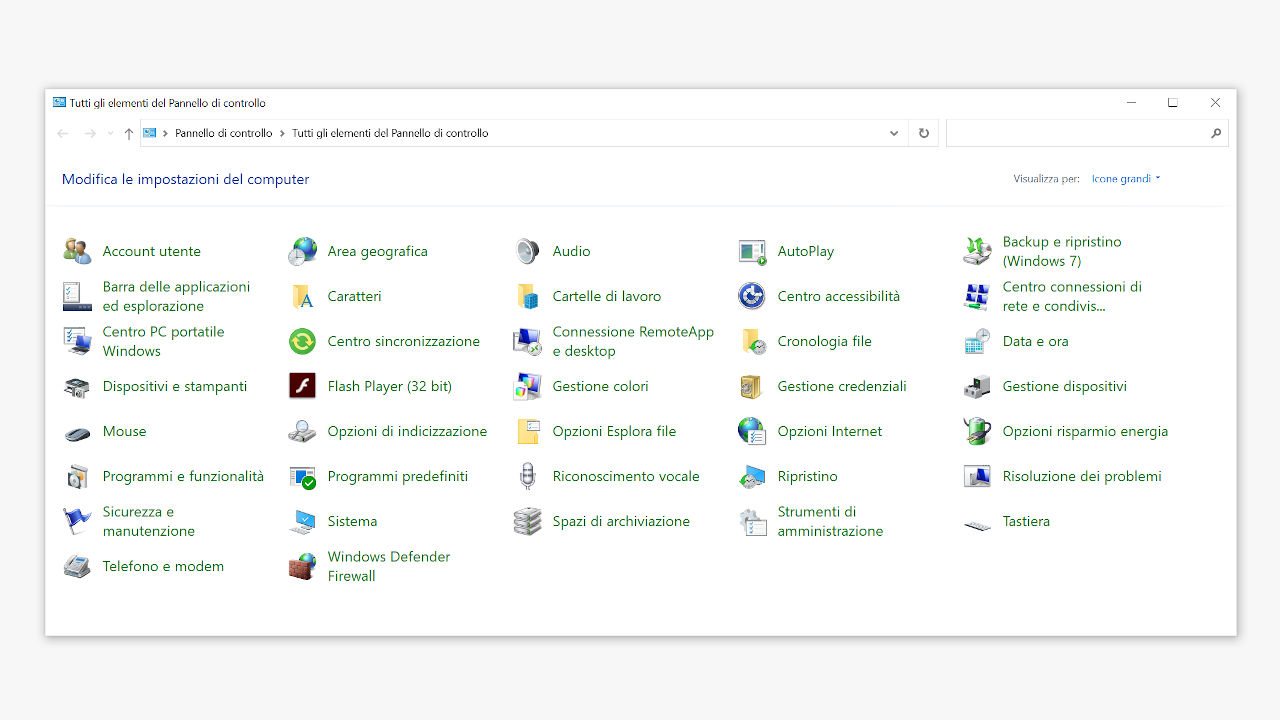
Task: Open Connessione RemoteApp e desktop icon
Action: pyautogui.click(x=527, y=341)
